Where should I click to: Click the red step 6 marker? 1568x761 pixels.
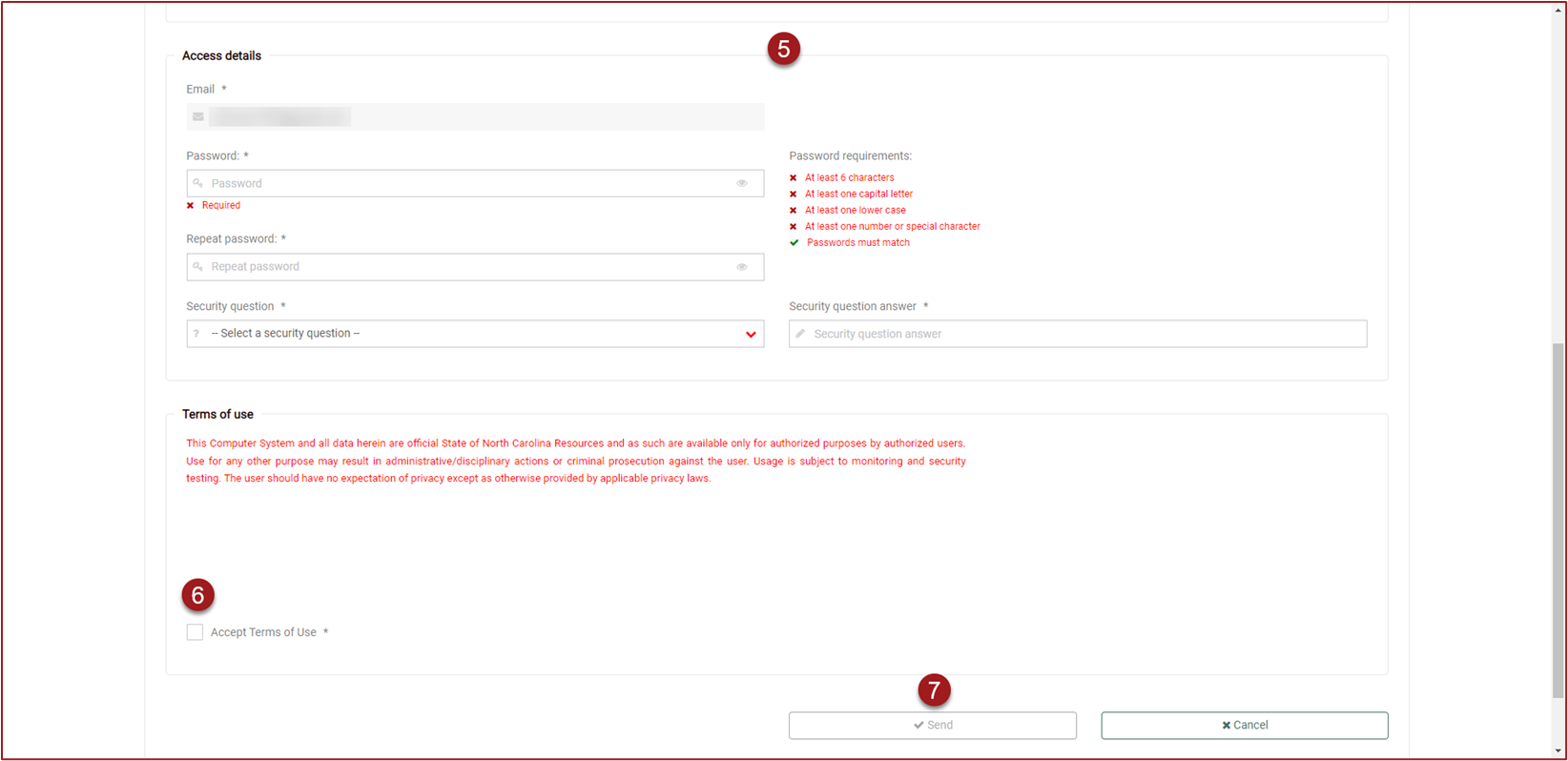(x=197, y=595)
